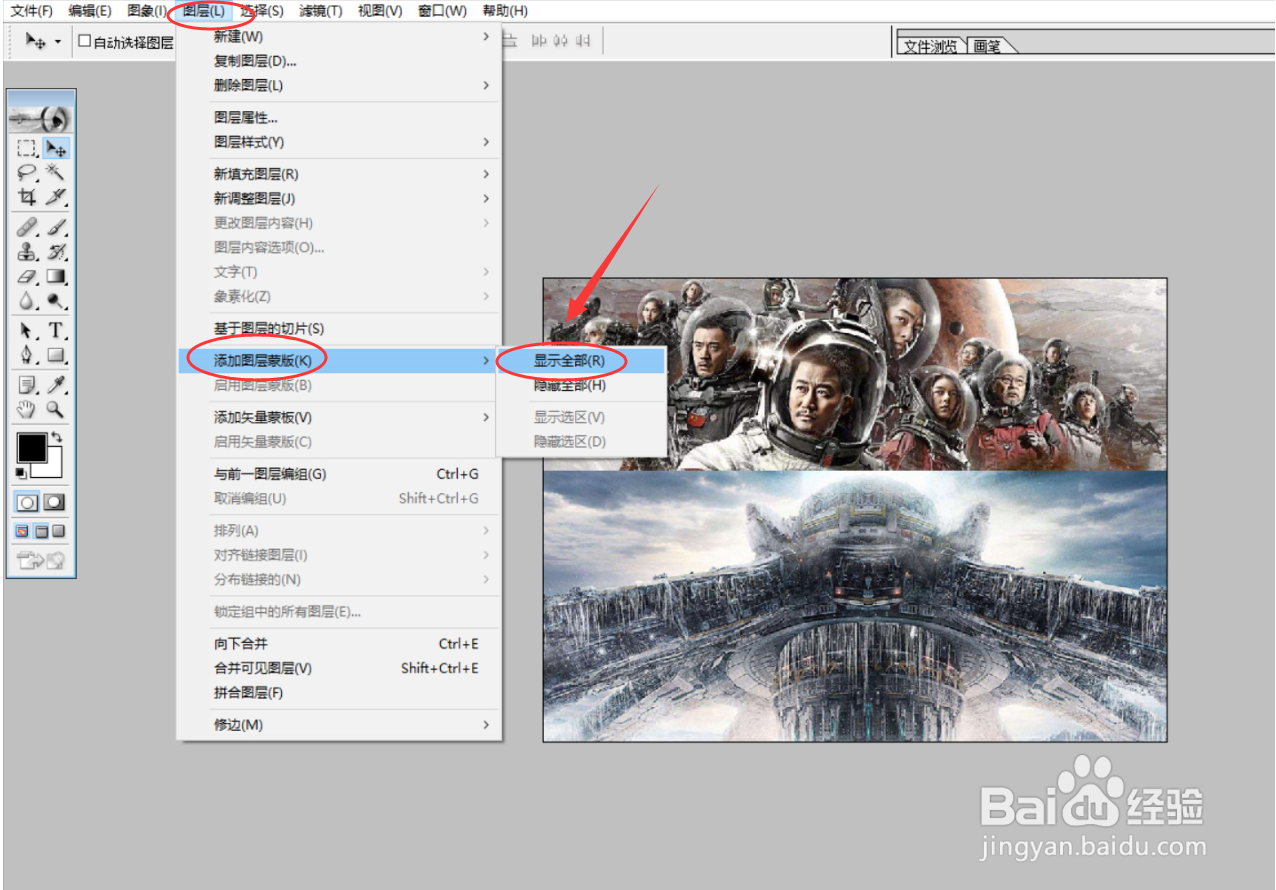Expand the 添加矢量蒙板(V) submenu
This screenshot has height=890, width=1276.
tap(339, 417)
